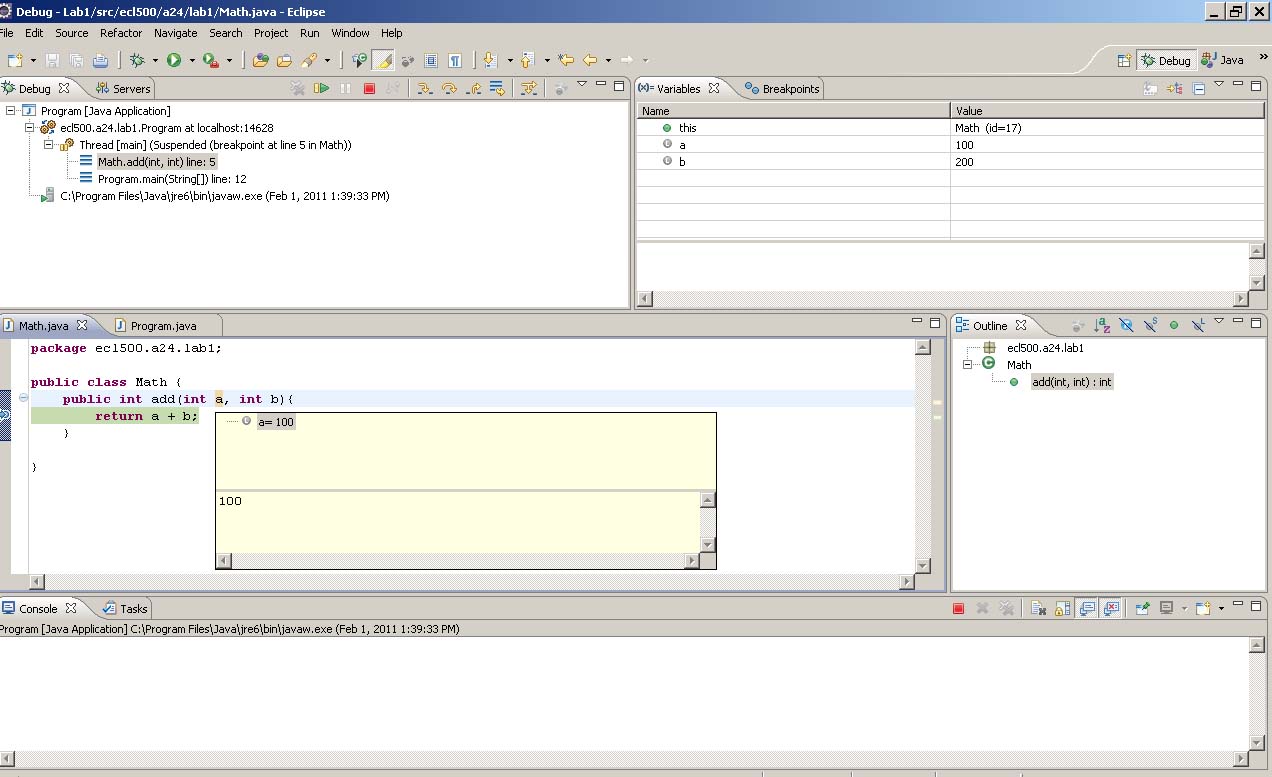This screenshot has height=777, width=1272.
Task: Collapse Program [Java Application] tree node
Action: click(x=11, y=111)
